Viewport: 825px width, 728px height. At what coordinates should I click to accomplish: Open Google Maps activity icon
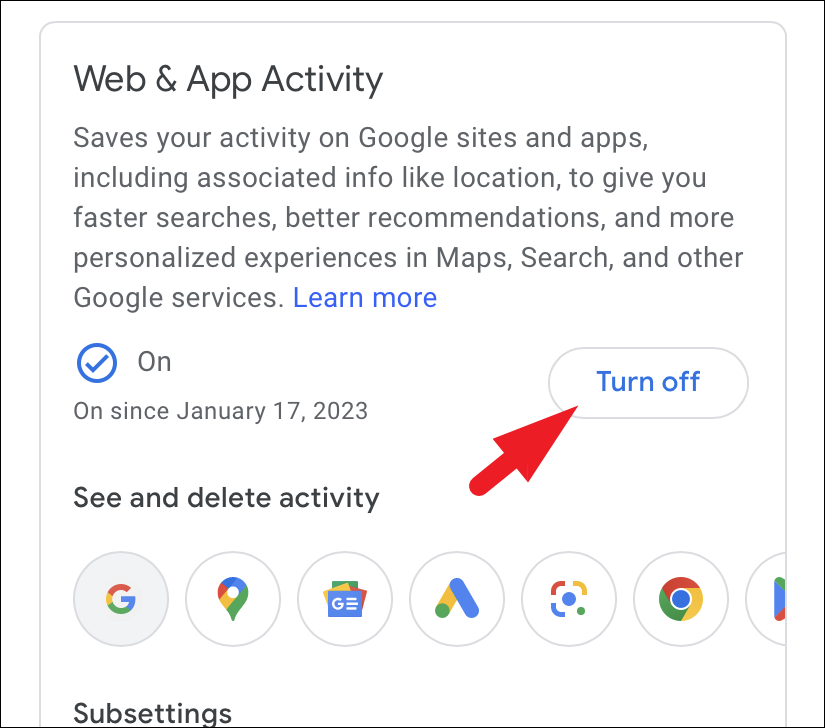[x=233, y=599]
